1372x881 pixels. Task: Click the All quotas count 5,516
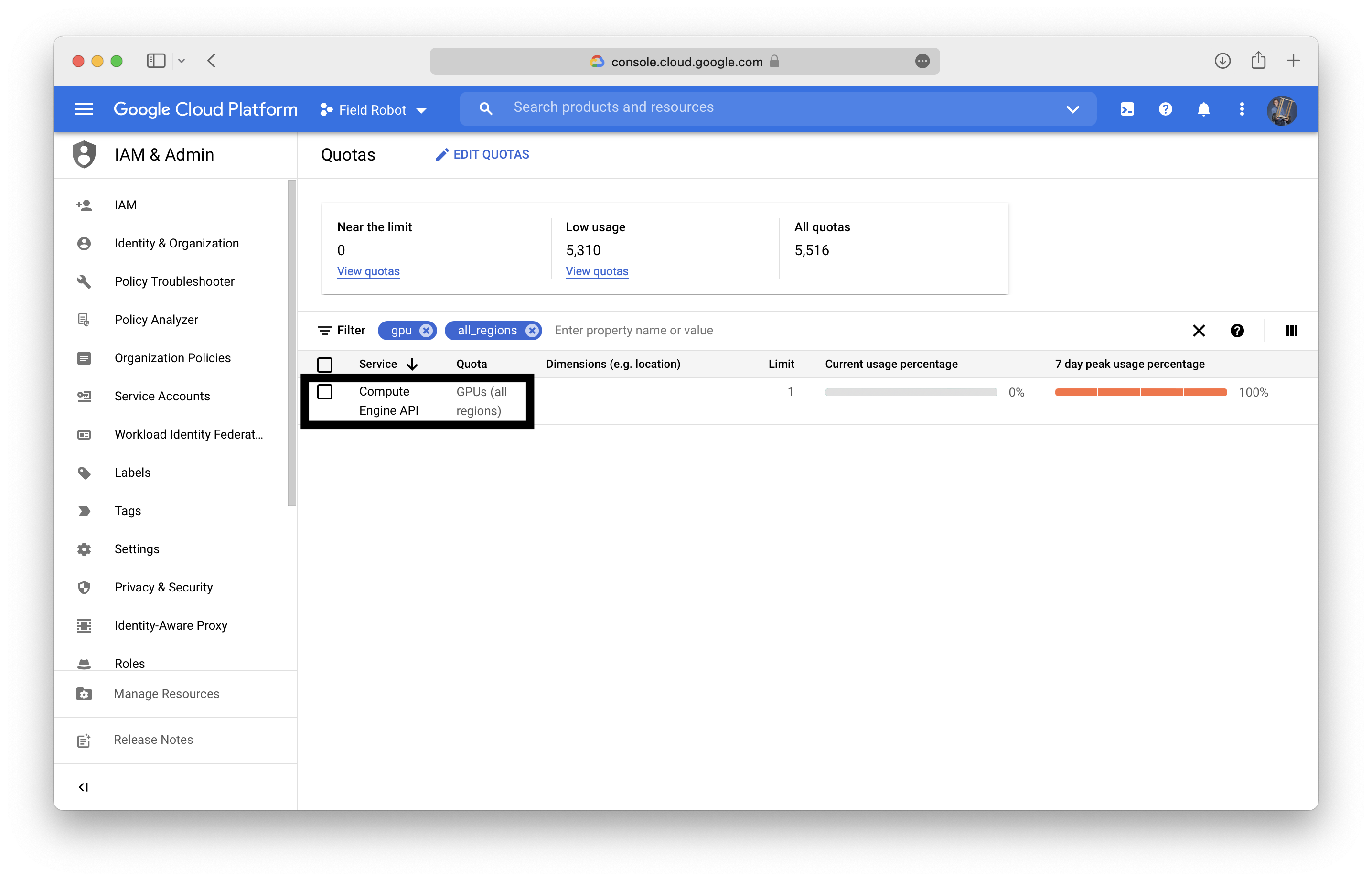click(811, 250)
